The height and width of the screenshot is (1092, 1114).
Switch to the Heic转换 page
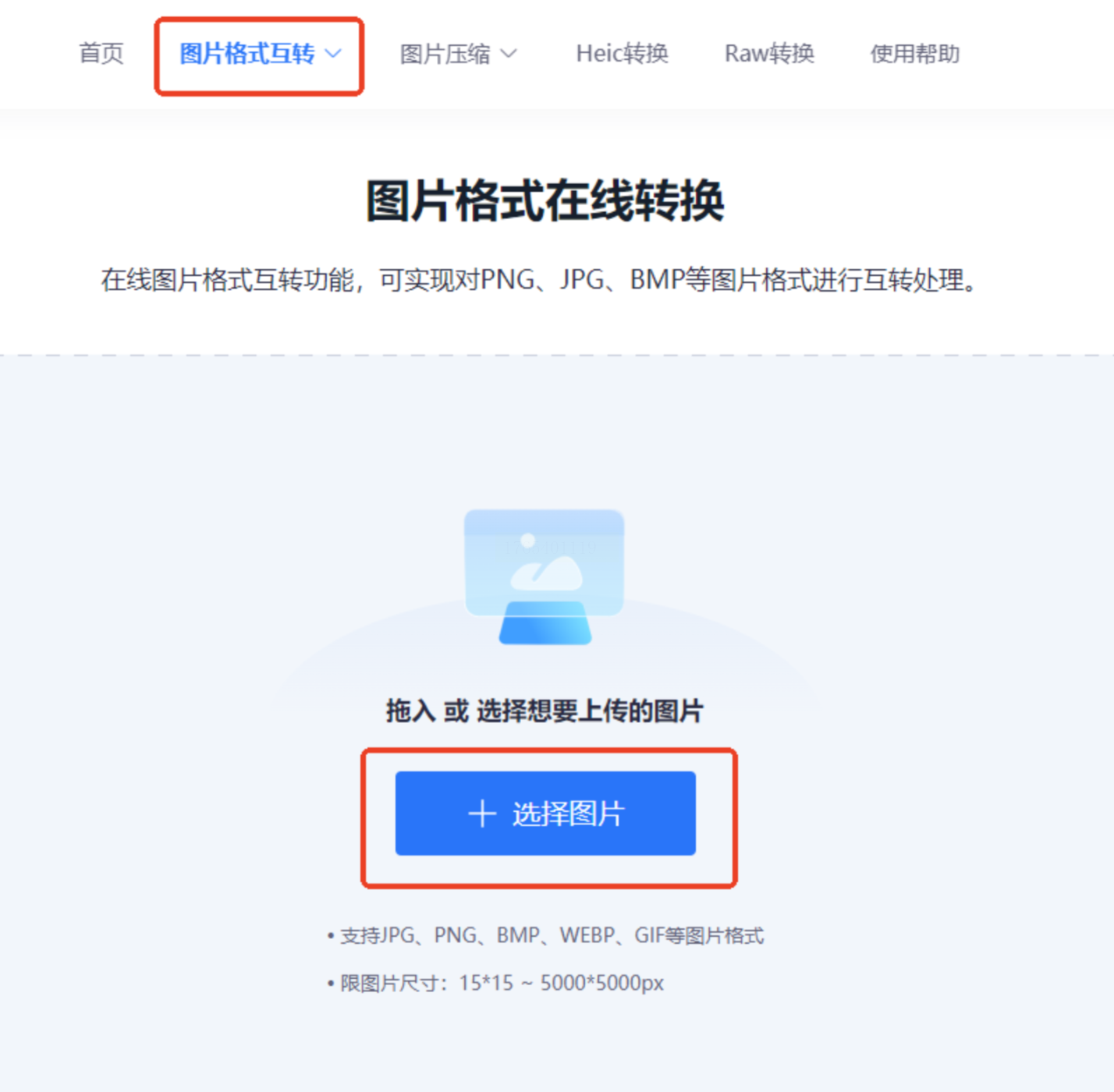pos(622,54)
